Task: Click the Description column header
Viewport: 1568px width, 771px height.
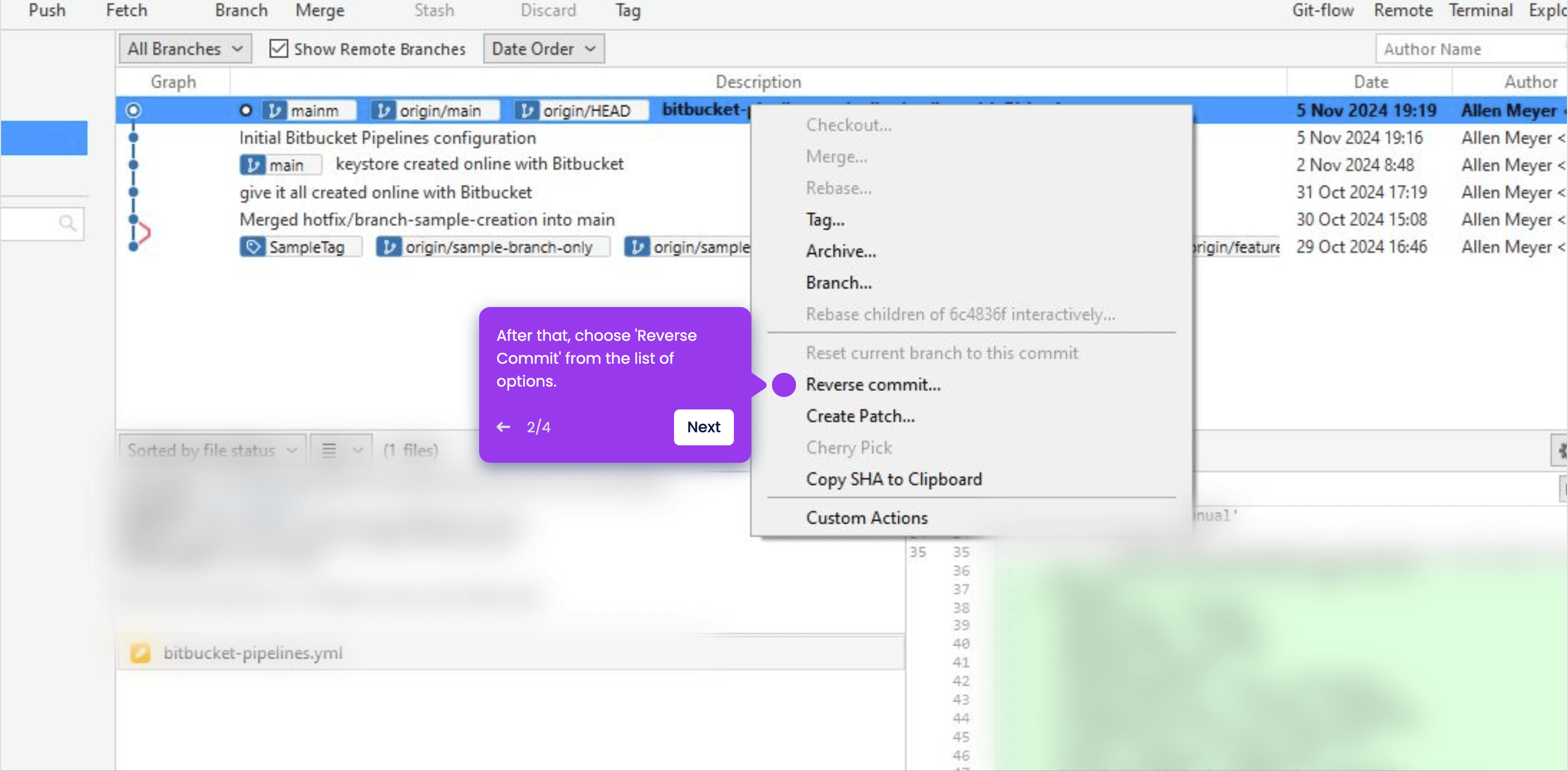Action: 758,82
